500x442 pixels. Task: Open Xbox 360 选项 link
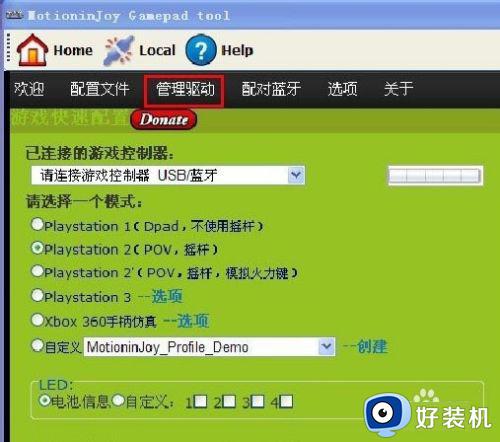(193, 321)
